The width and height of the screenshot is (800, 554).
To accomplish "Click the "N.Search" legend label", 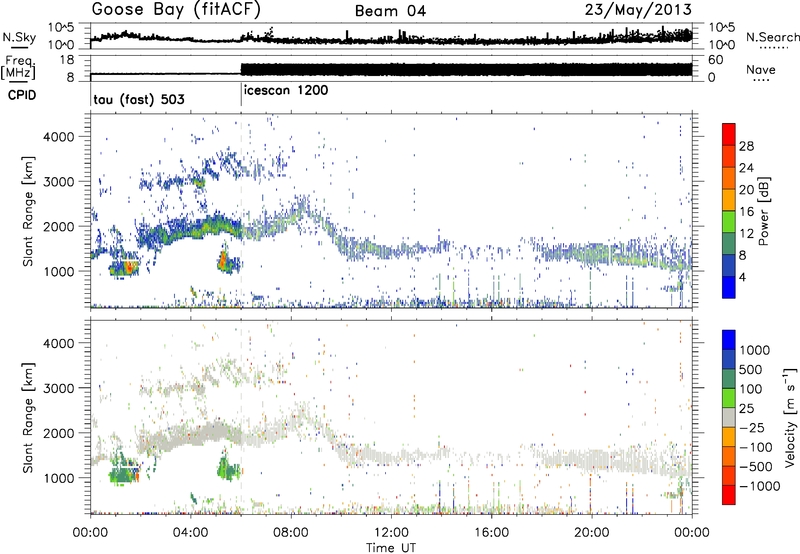I will [x=772, y=37].
